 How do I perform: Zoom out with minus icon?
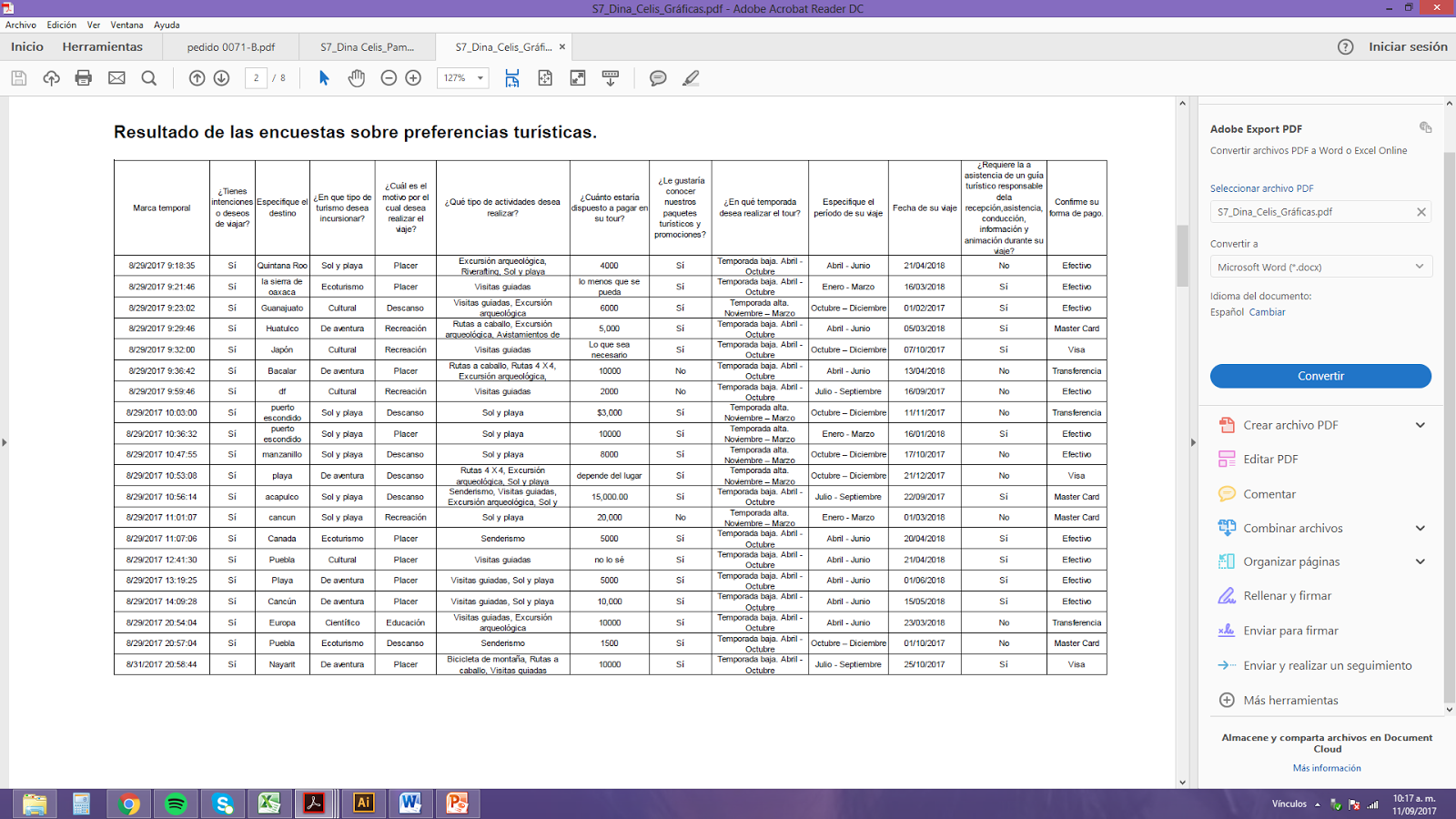pos(389,78)
